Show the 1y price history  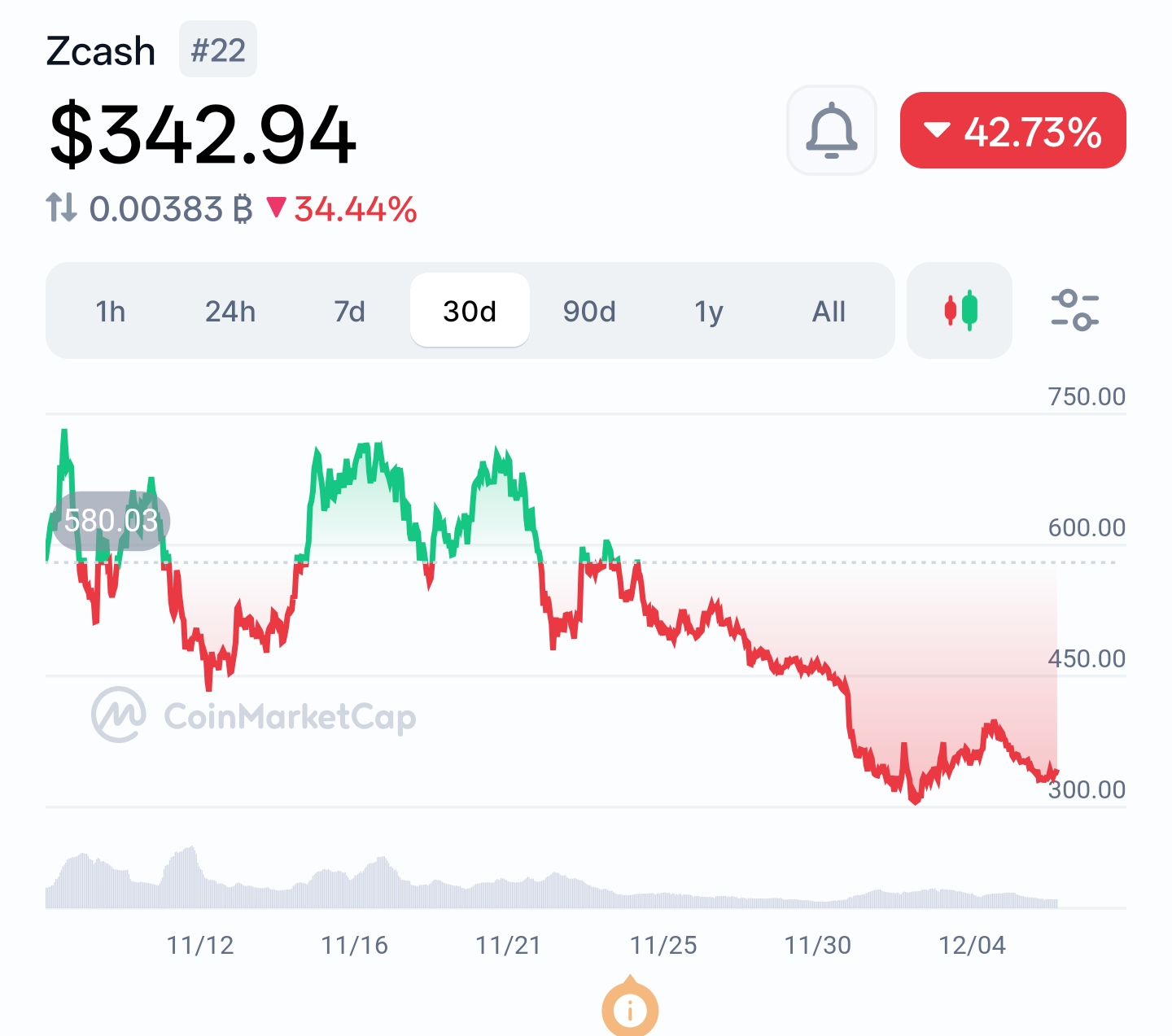[x=709, y=311]
